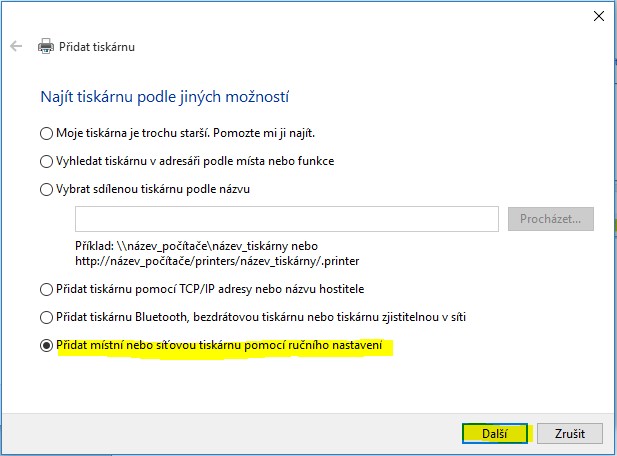Select 'Moje tiskárna je trochu starší' radio button
Image resolution: width=617 pixels, height=456 pixels.
click(46, 133)
